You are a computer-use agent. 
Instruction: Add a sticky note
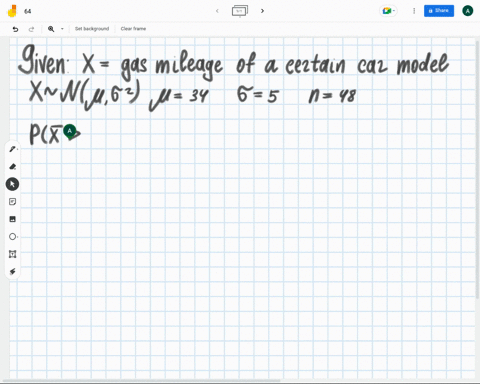[x=13, y=202]
